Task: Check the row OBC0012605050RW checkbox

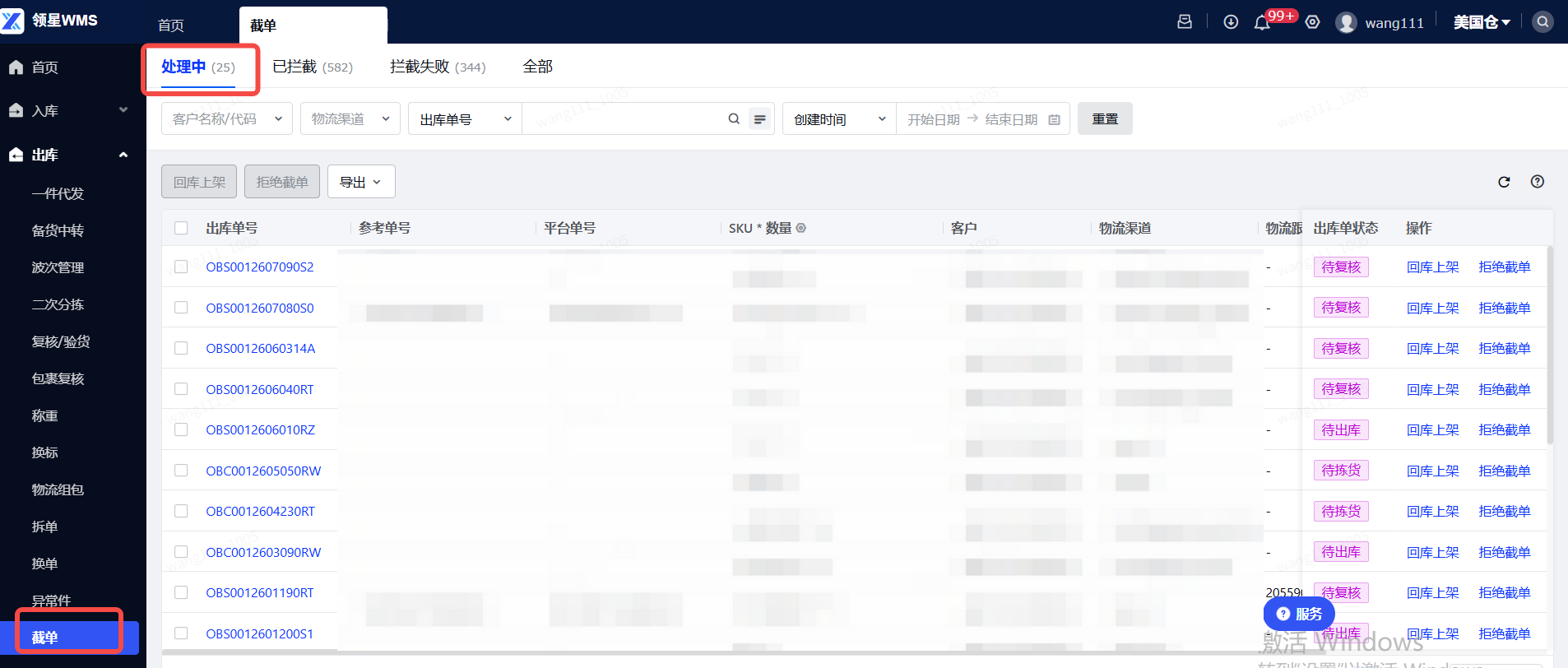Action: 181,471
